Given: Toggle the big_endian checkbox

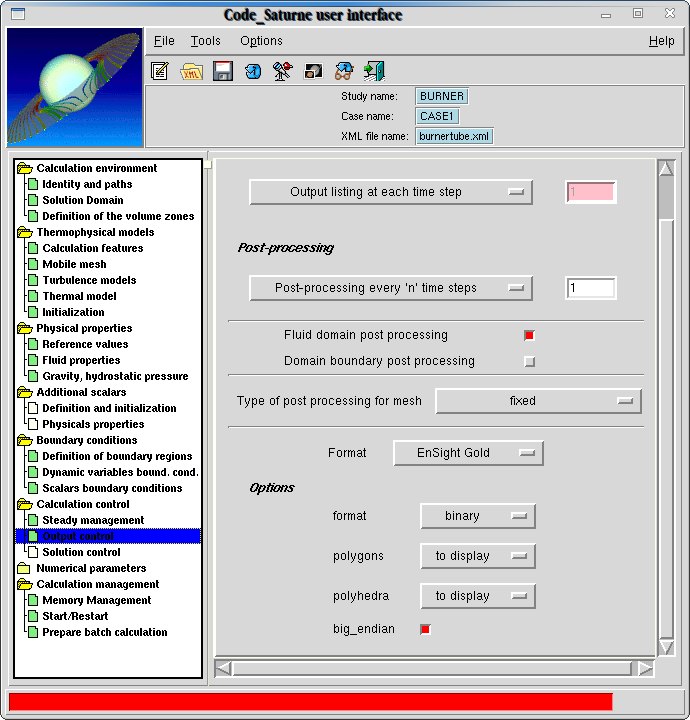Looking at the screenshot, I should point(425,629).
